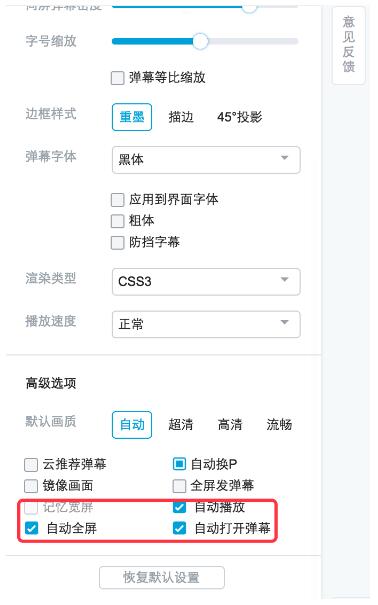This screenshot has width=378, height=605.
Task: Choose 45°投影 border style
Action: point(240,117)
